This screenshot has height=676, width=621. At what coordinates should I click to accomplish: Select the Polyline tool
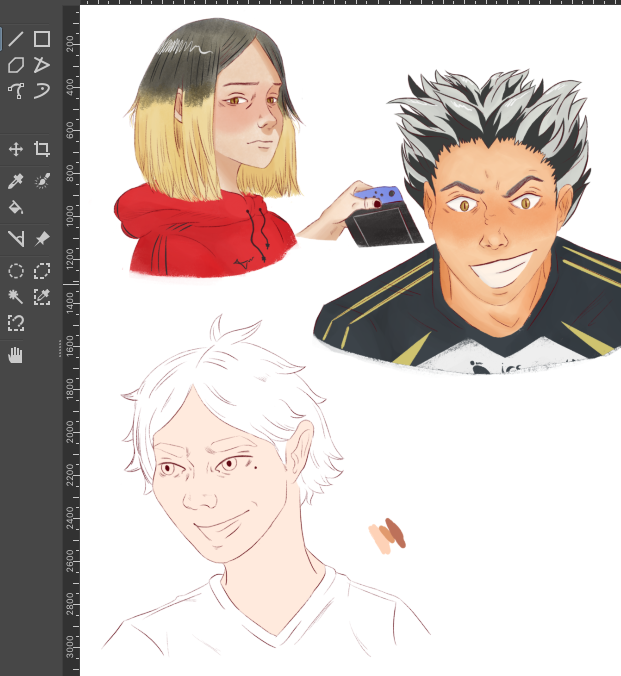[42, 65]
